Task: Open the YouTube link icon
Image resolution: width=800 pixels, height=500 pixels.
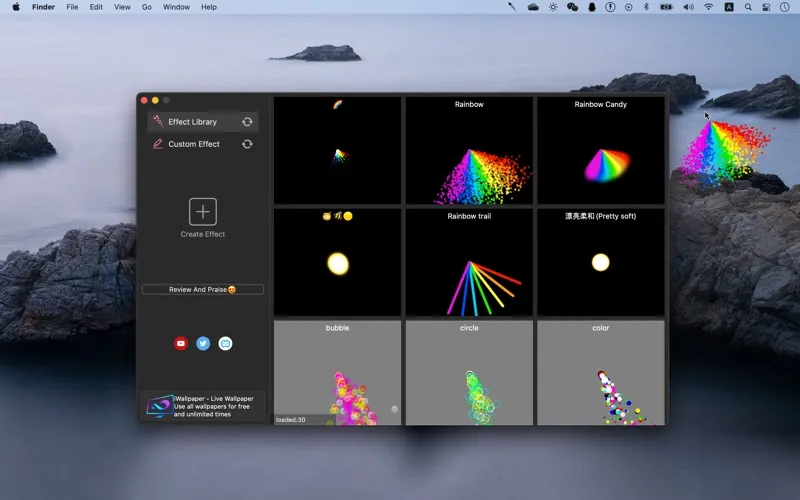Action: (181, 343)
